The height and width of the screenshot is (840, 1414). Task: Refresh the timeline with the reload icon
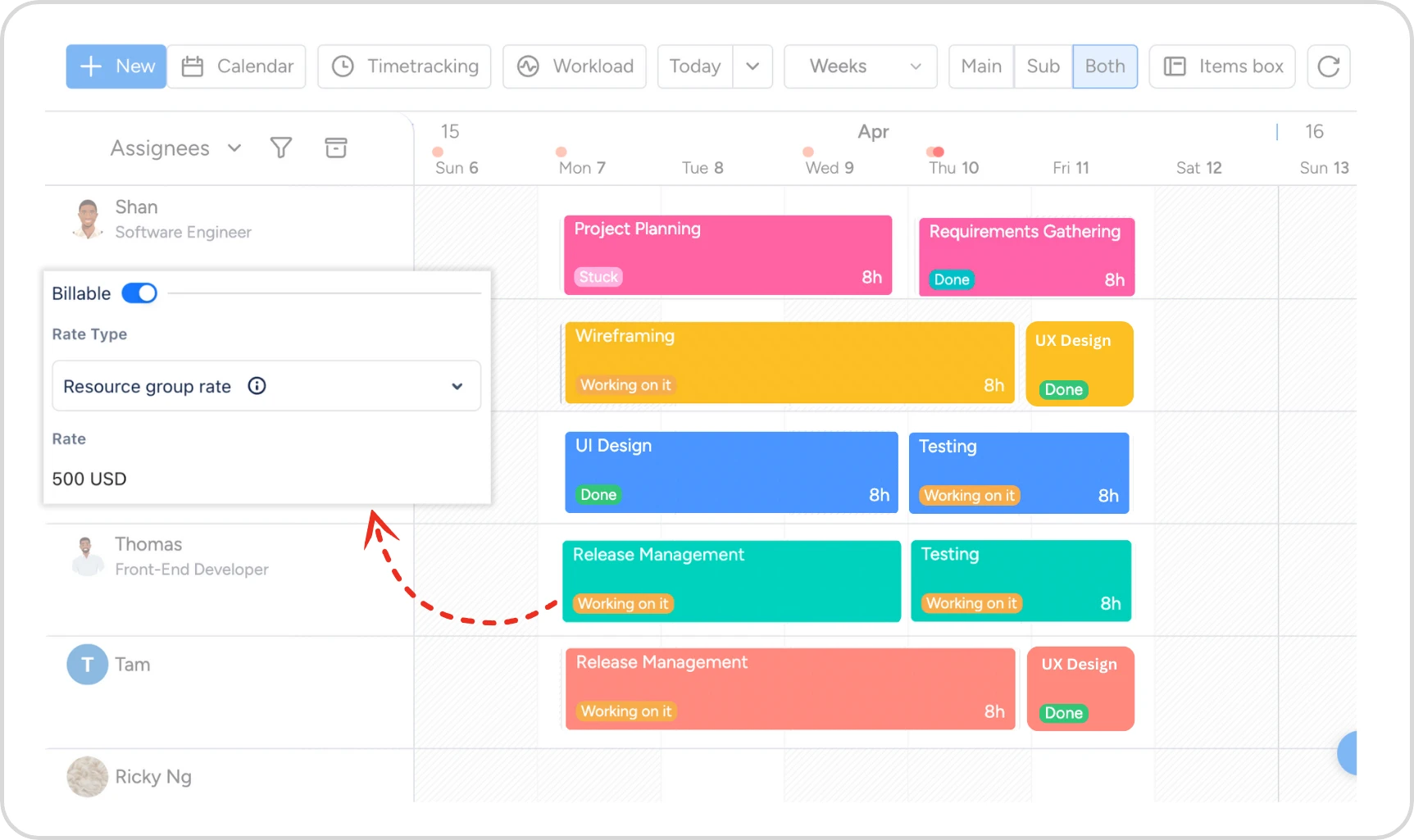point(1328,66)
